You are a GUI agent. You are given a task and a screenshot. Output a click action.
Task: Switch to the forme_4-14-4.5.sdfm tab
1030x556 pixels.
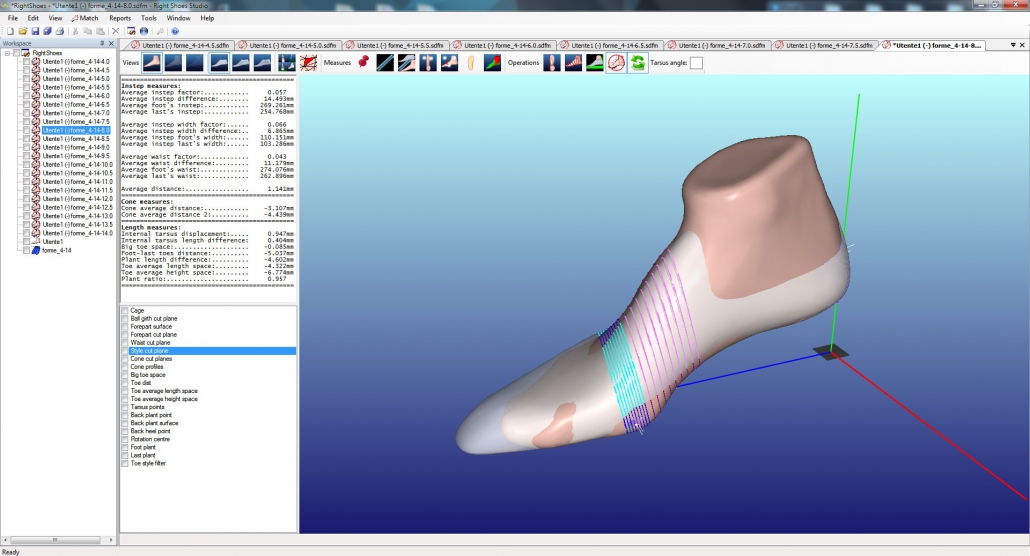coord(180,45)
